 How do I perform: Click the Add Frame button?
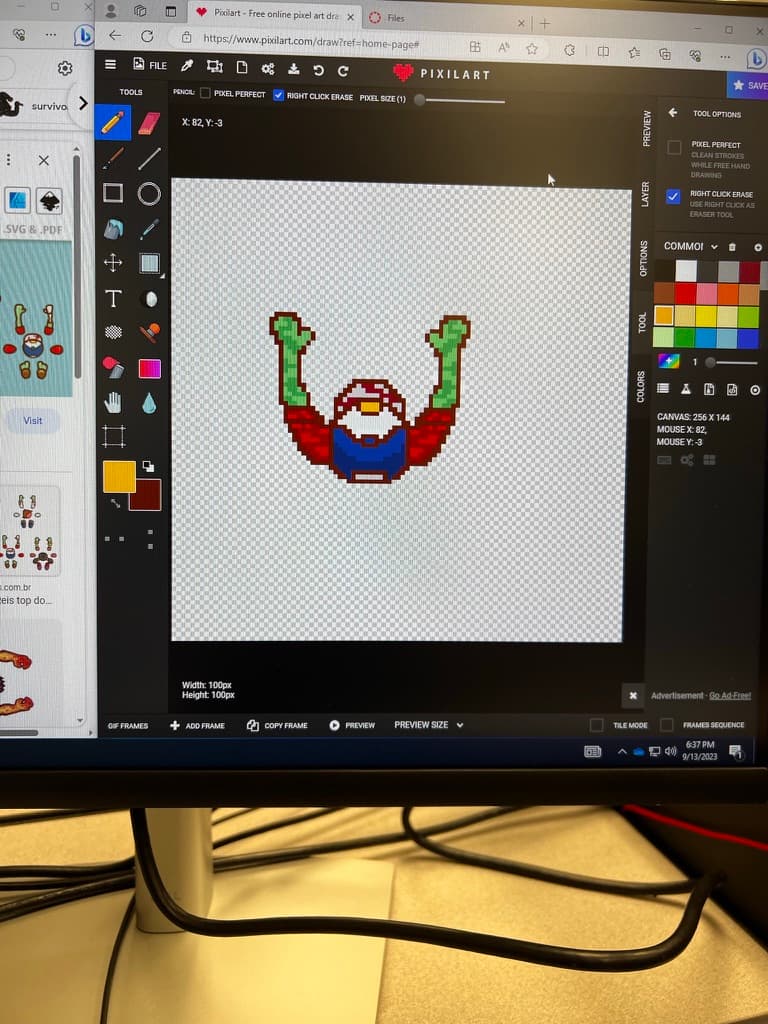(x=197, y=725)
